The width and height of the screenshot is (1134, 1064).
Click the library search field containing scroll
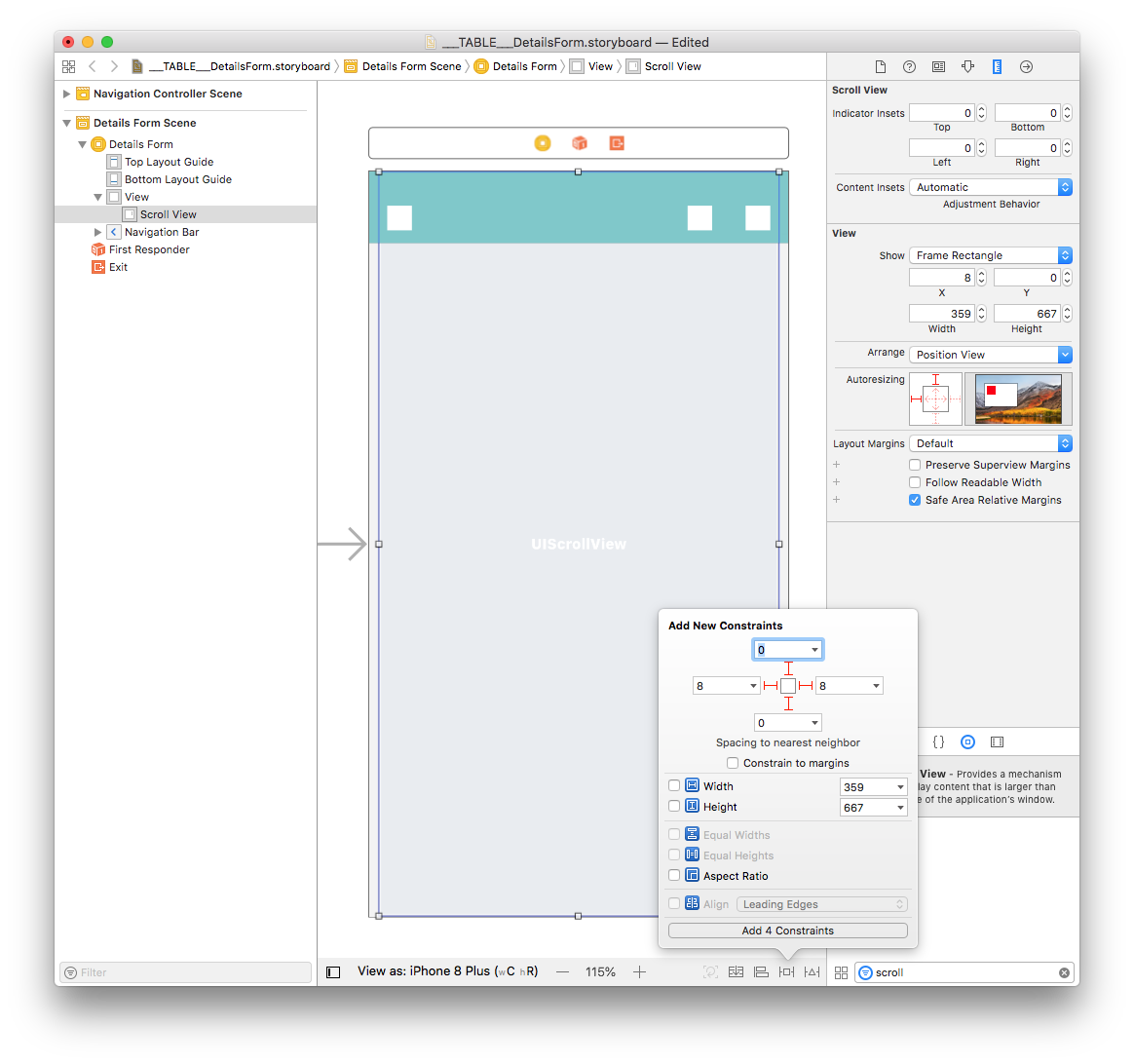(964, 972)
